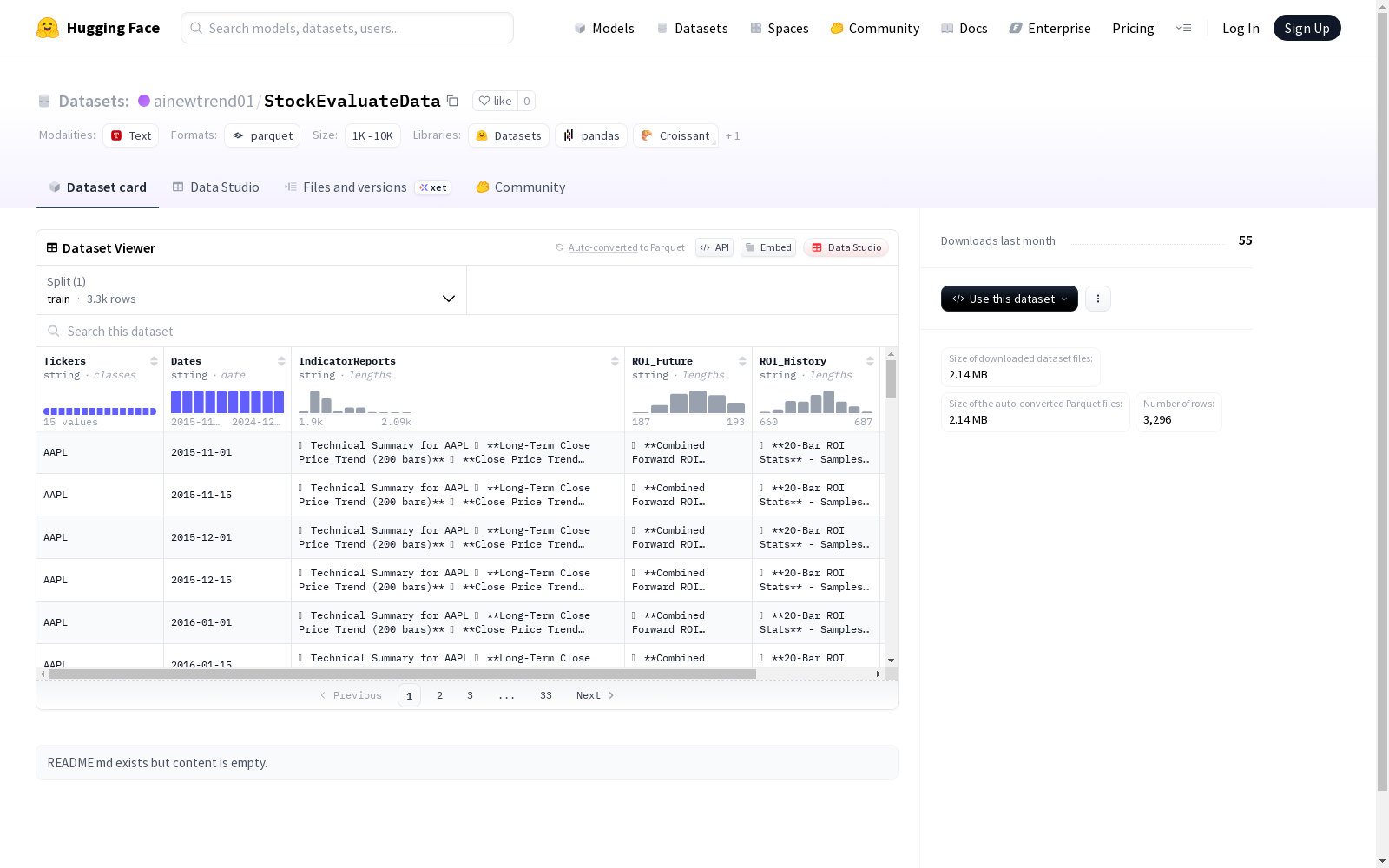The width and height of the screenshot is (1389, 868).
Task: Click ainewtrend01 user avatar
Action: coord(144,101)
